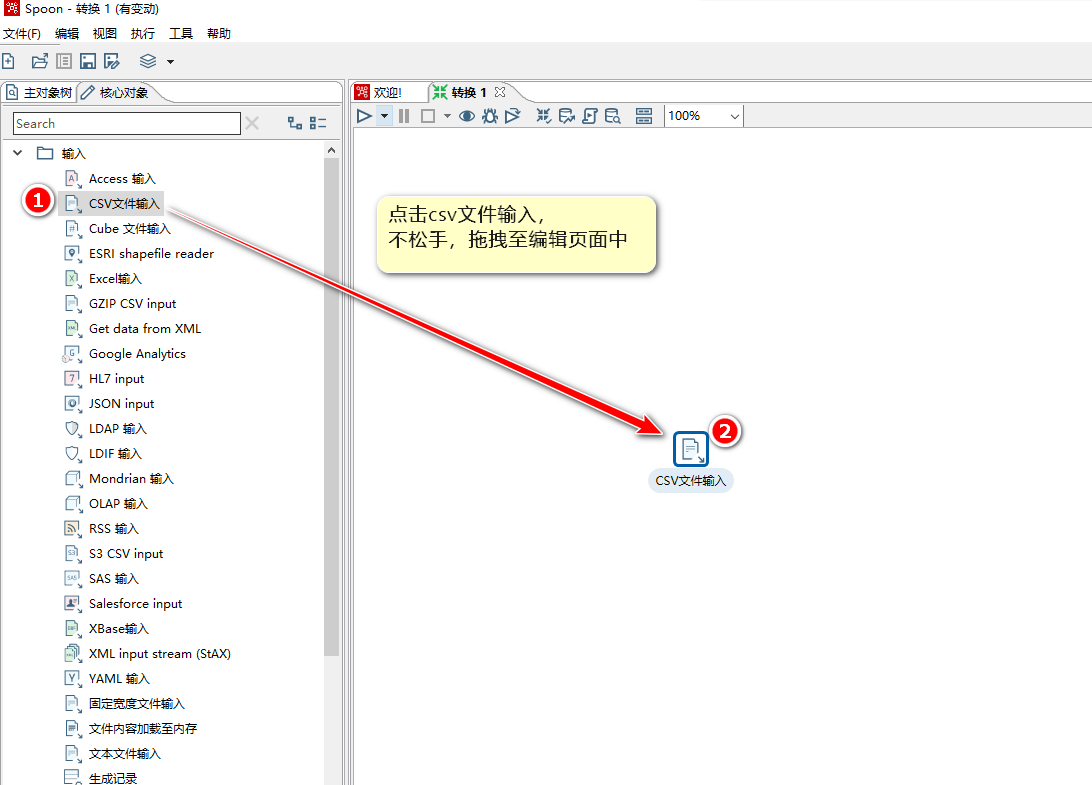The image size is (1092, 785).
Task: Click the Explore repository toolbar icon
Action: point(63,61)
